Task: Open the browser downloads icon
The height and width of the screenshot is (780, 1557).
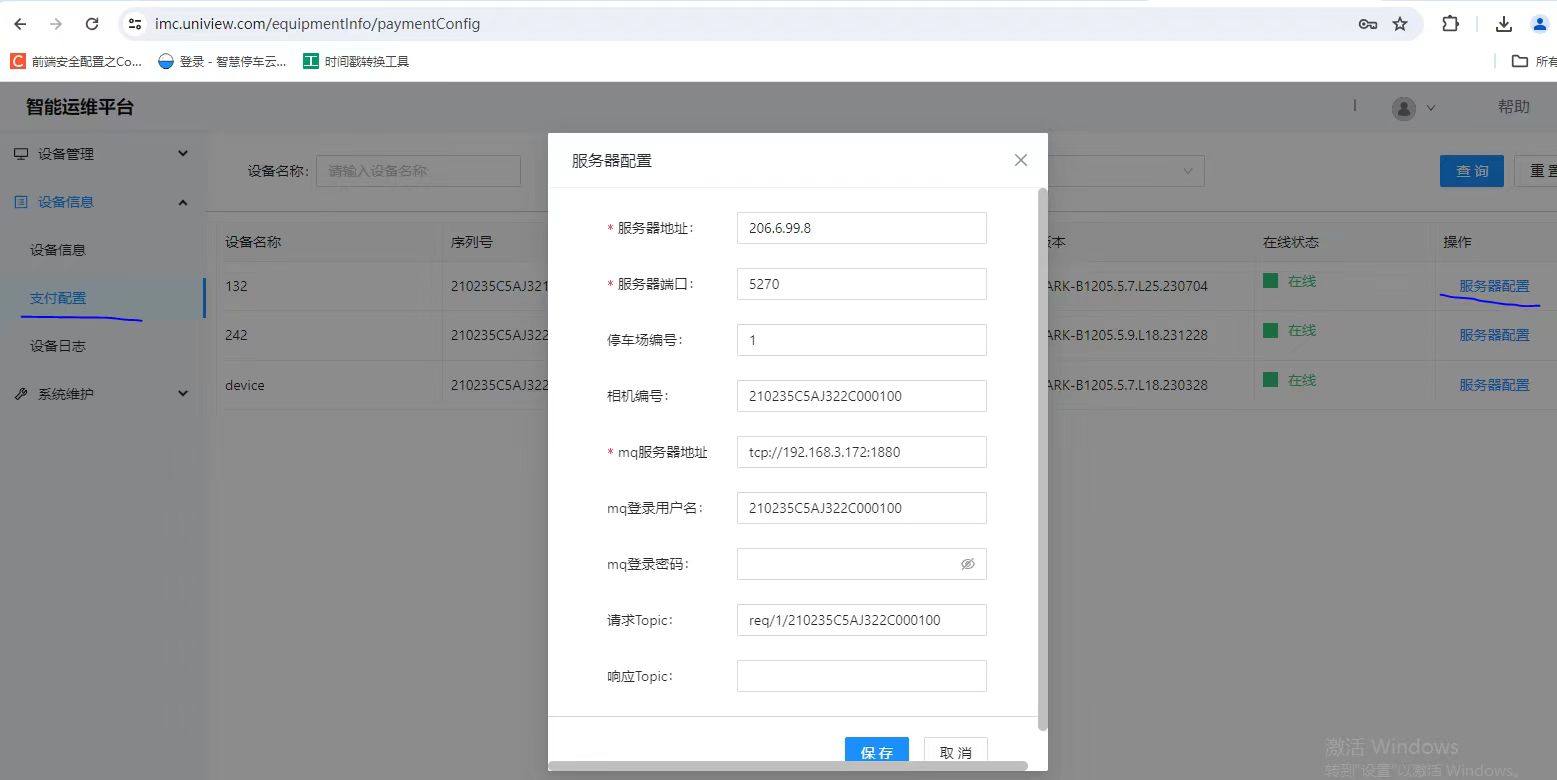Action: 1503,24
